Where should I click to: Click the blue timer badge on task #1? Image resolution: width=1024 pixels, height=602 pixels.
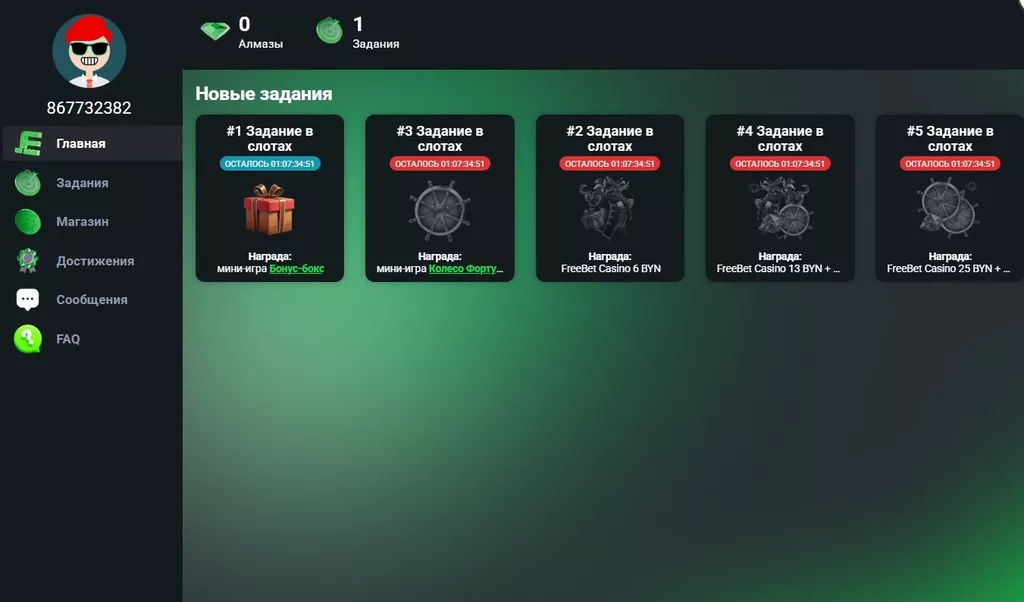[x=270, y=164]
